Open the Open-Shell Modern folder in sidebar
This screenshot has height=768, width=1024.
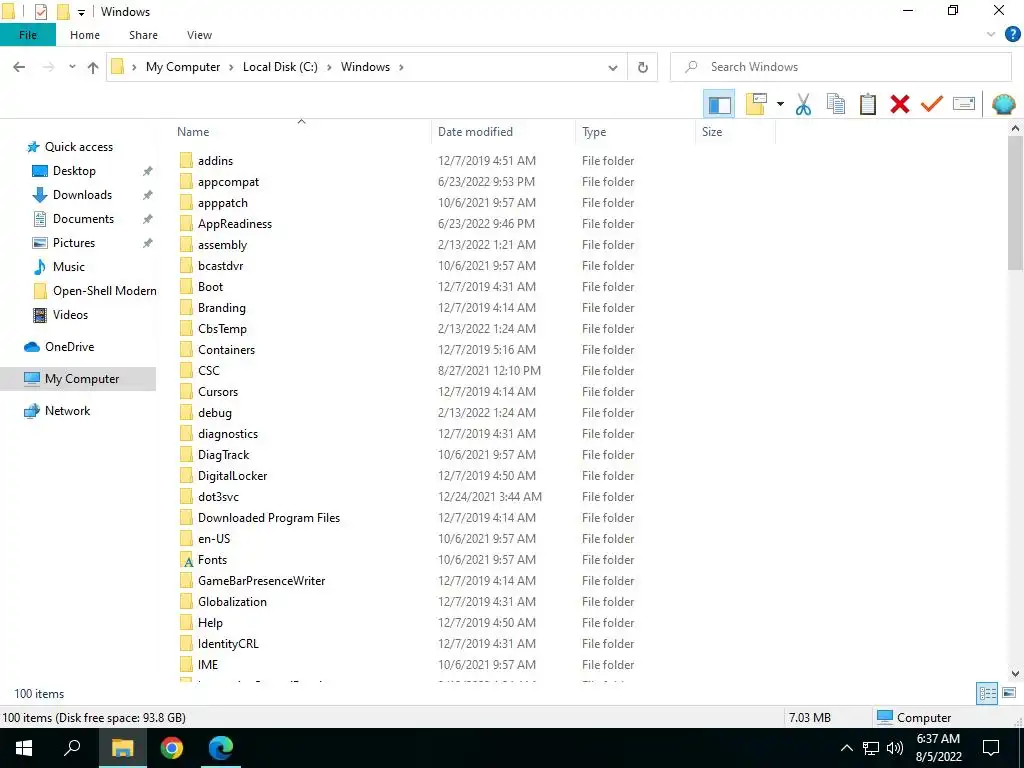104,291
